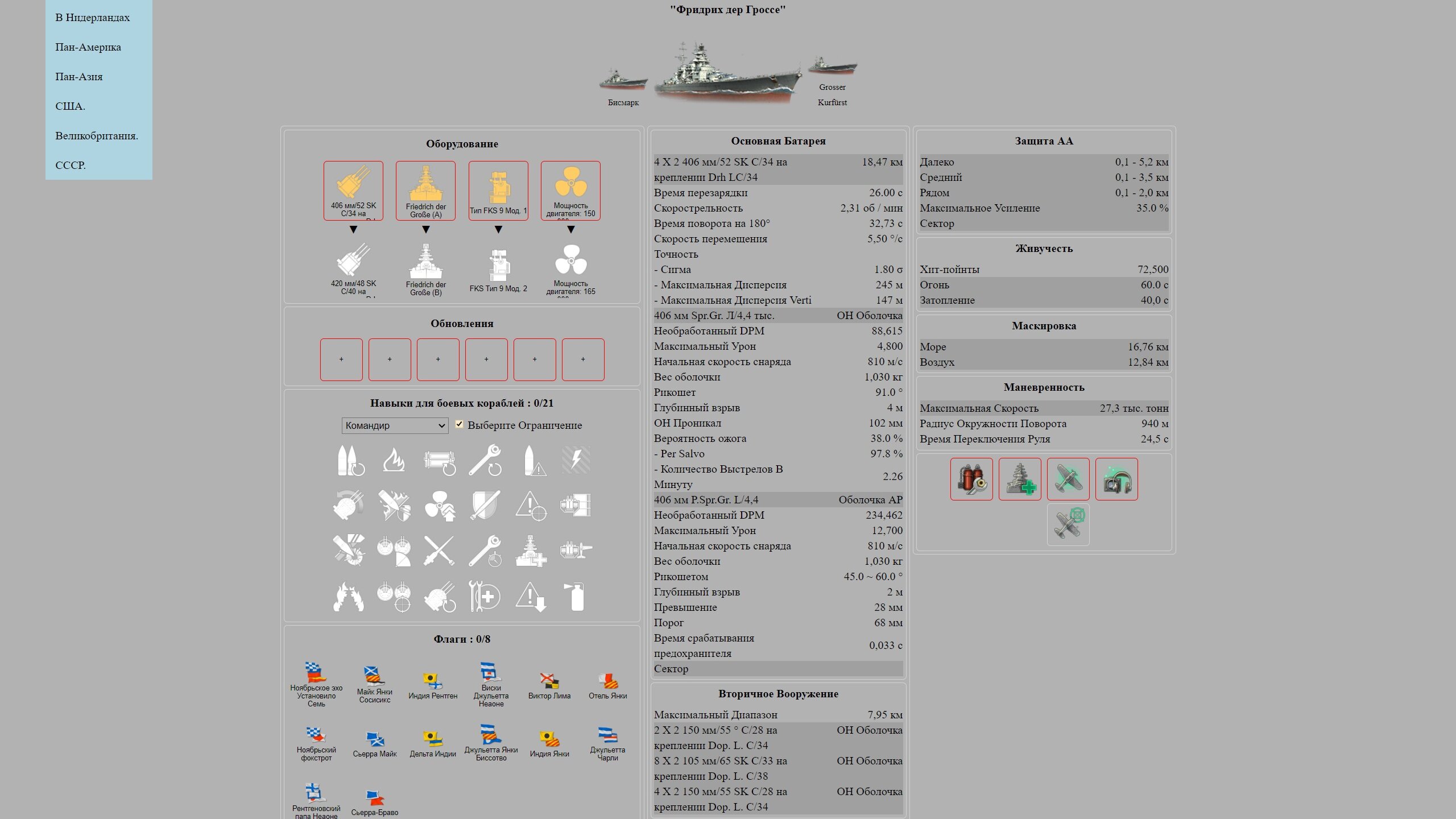Enable the Индия Янки flag
Image resolution: width=1456 pixels, height=819 pixels.
pos(549,744)
